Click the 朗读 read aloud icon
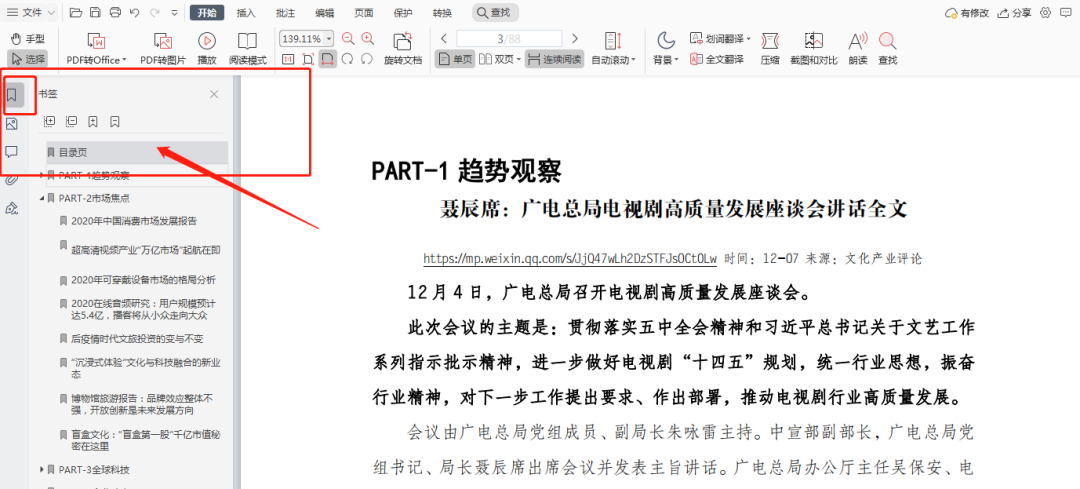The width and height of the screenshot is (1080, 489). click(x=857, y=47)
